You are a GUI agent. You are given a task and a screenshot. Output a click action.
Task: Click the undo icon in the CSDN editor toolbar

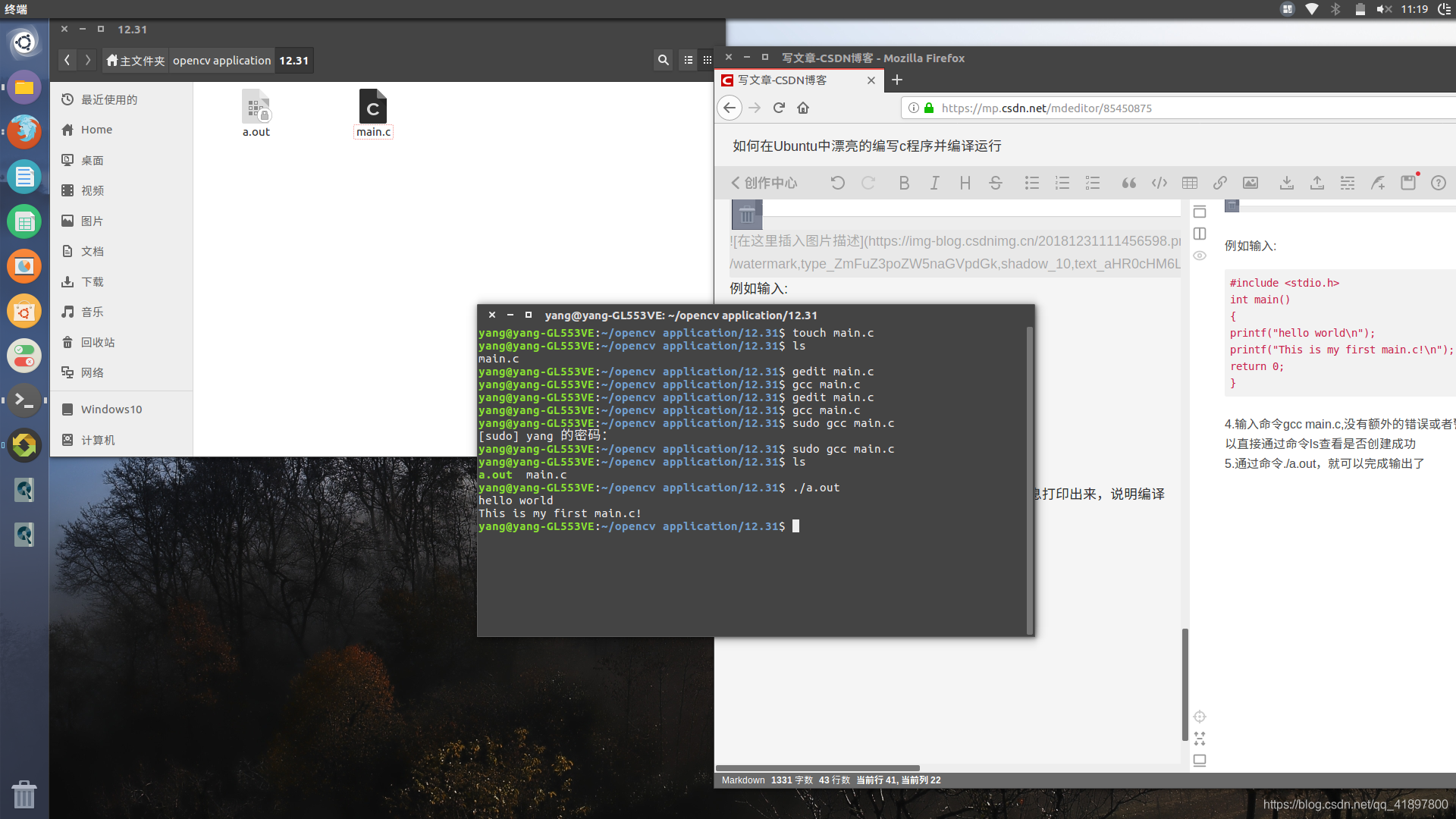[x=837, y=183]
